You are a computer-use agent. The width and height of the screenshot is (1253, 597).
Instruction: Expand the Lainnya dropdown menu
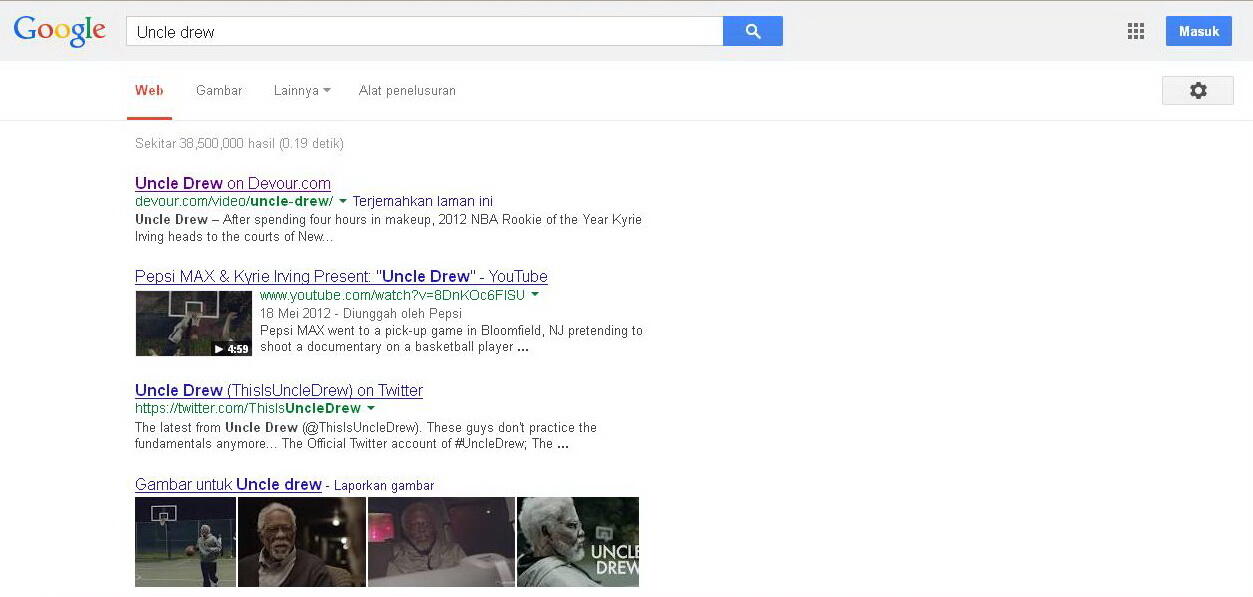(301, 90)
